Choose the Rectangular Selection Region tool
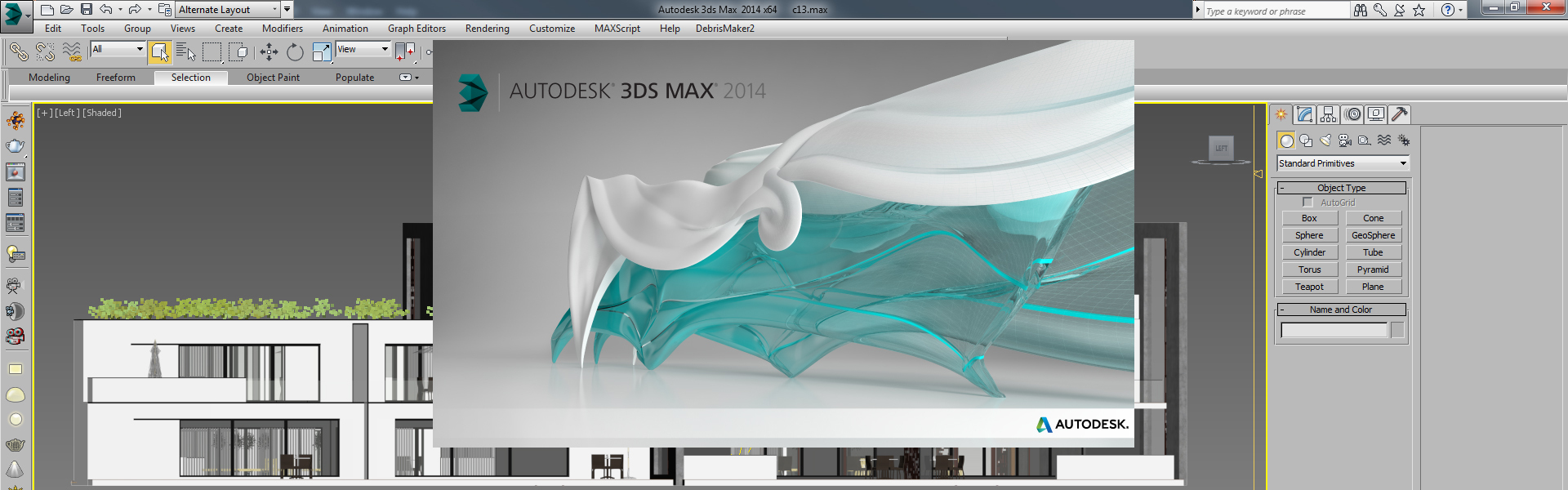This screenshot has width=1568, height=490. click(212, 52)
